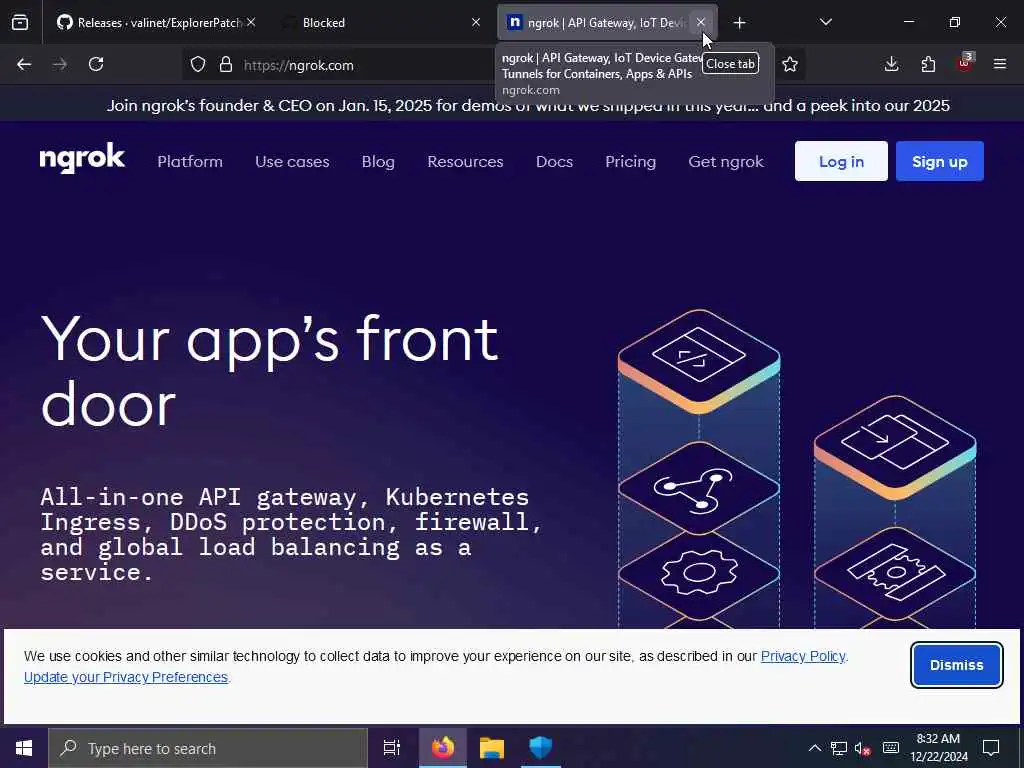This screenshot has height=768, width=1024.
Task: Go to the Blog page
Action: click(x=378, y=161)
